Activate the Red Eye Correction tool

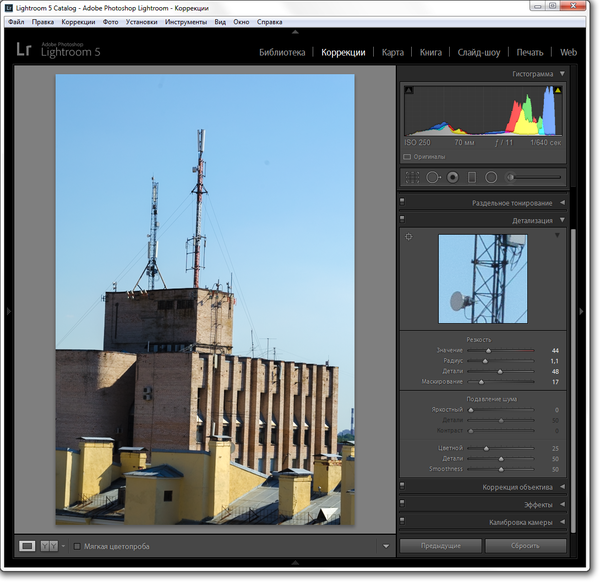pos(453,177)
